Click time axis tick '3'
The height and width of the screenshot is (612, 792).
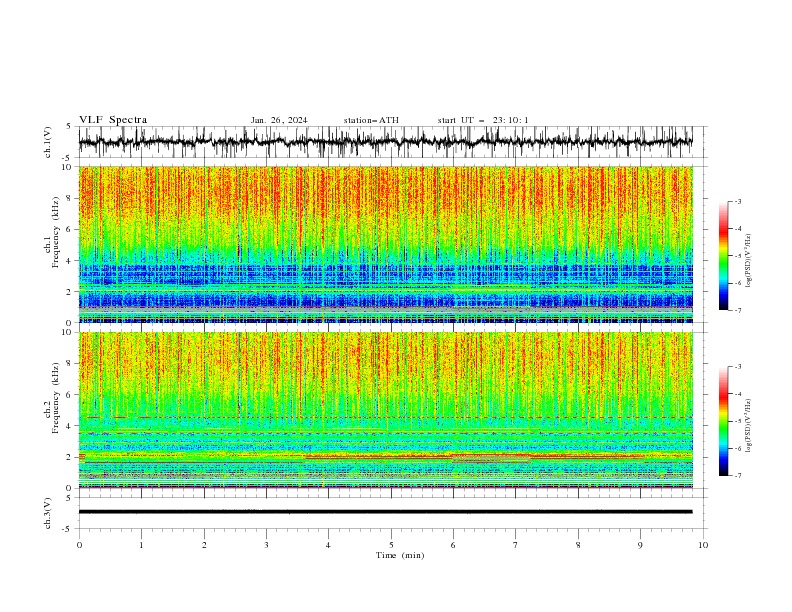266,545
